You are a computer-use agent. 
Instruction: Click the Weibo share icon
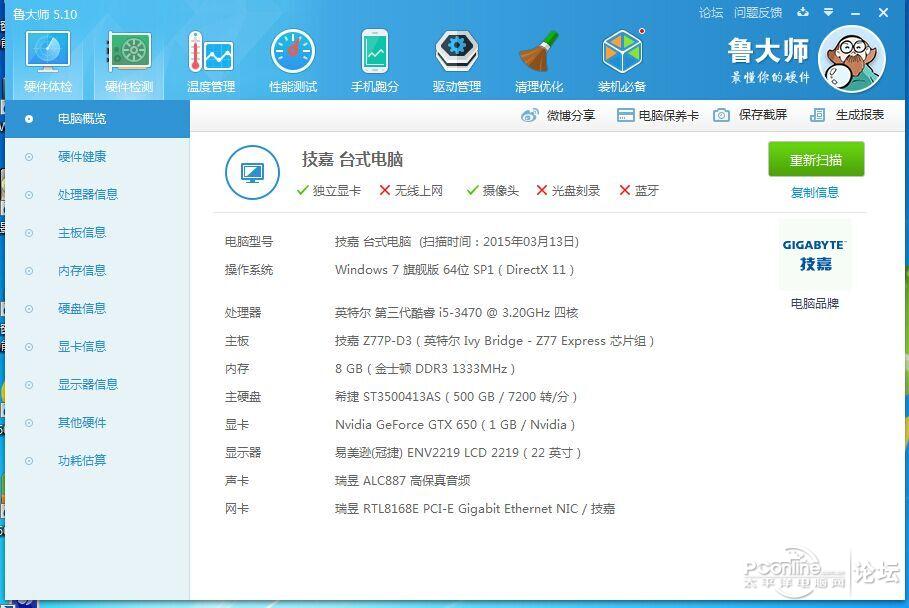pos(529,115)
